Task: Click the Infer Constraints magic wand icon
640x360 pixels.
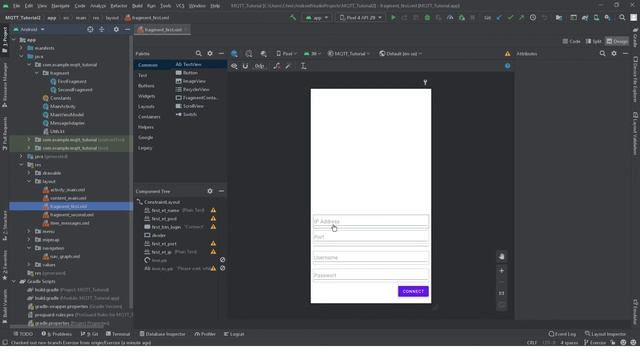Action: click(289, 66)
